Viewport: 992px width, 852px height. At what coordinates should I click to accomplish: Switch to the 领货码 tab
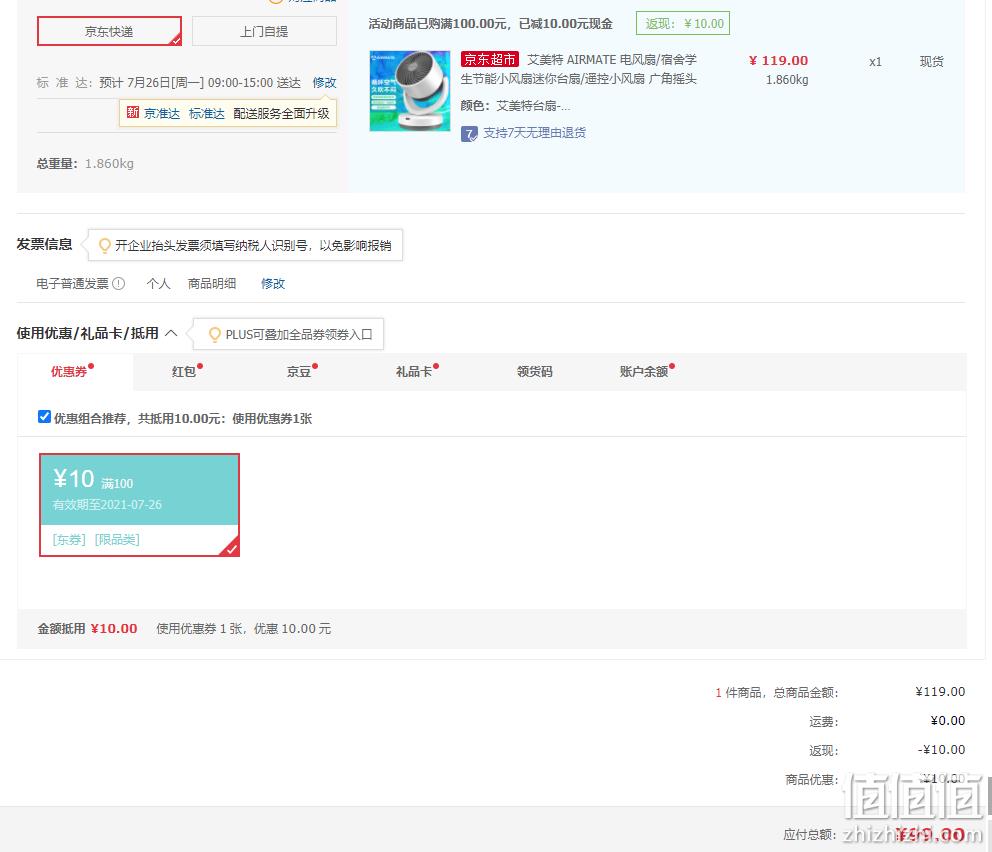click(535, 371)
